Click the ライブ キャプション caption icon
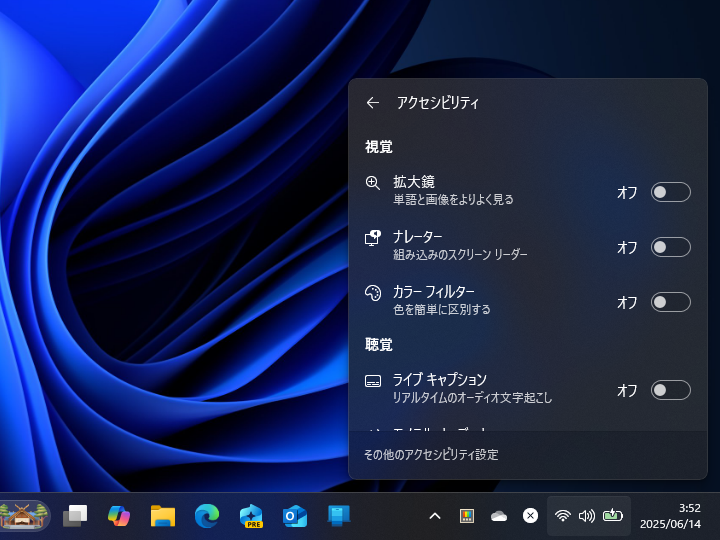Image resolution: width=720 pixels, height=540 pixels. click(373, 381)
